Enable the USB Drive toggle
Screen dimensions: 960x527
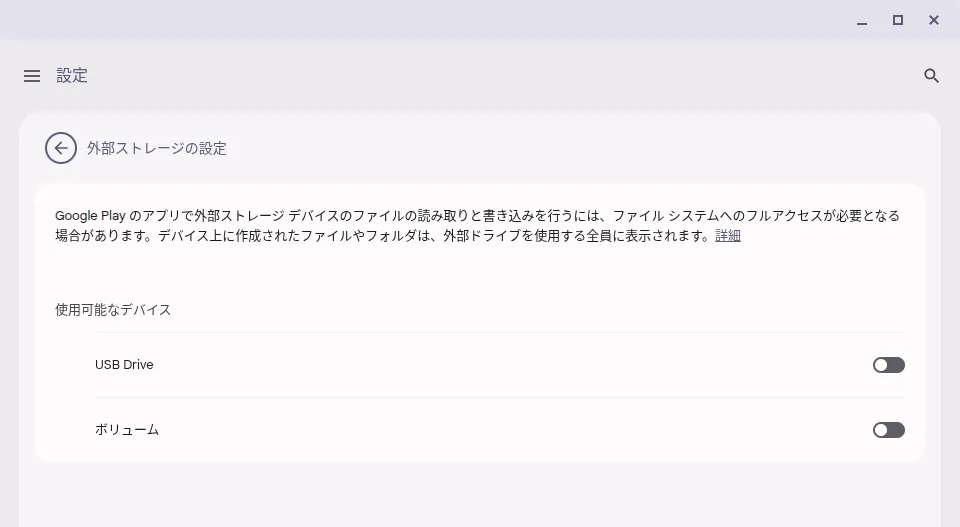[888, 365]
